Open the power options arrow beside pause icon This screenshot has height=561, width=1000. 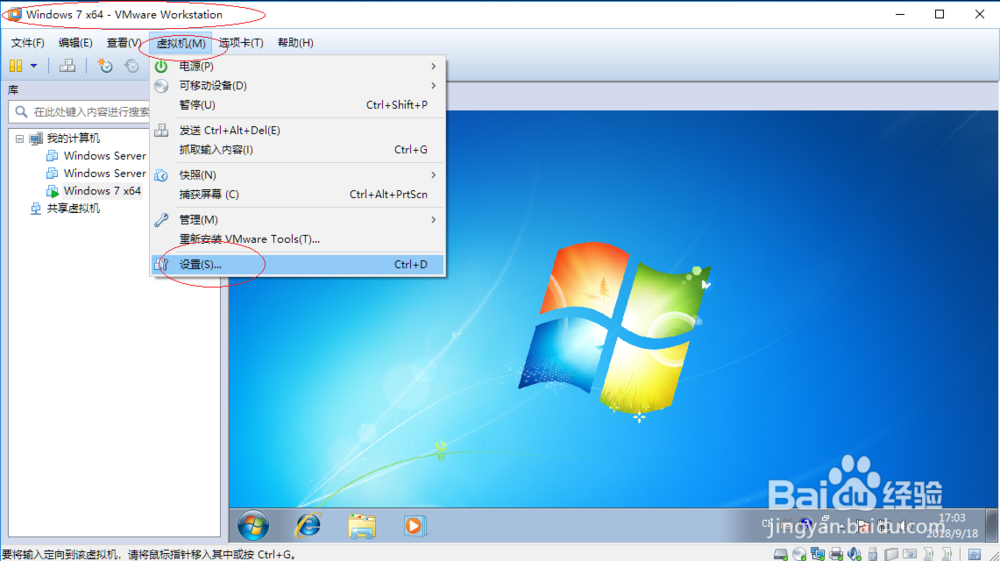click(34, 65)
